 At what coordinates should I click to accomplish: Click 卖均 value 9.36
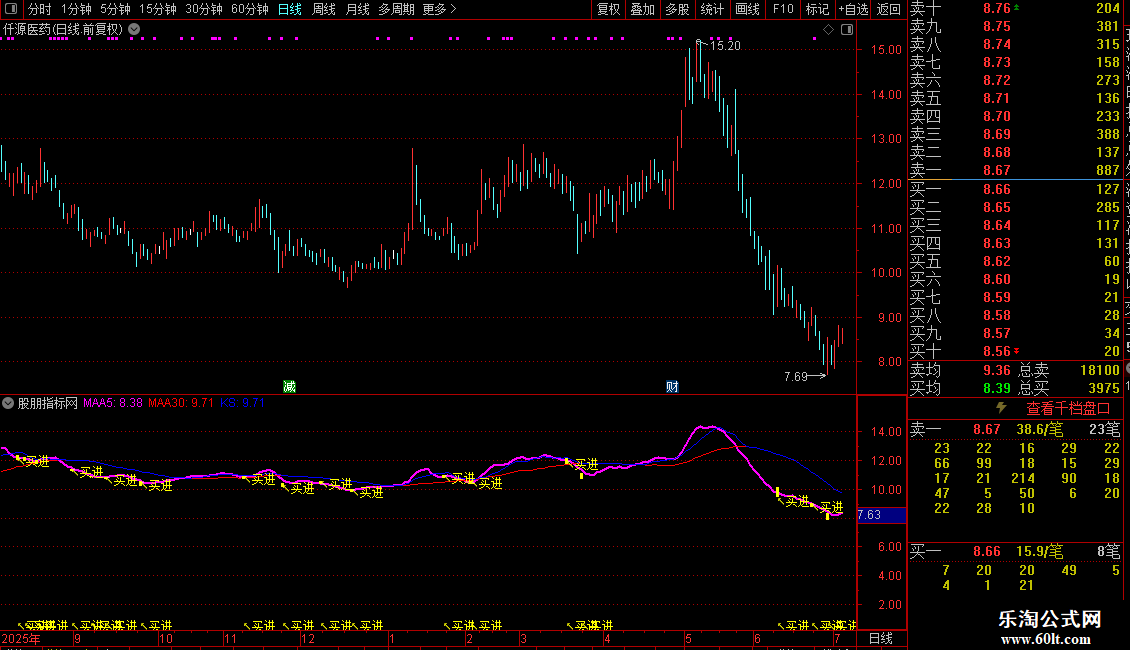click(x=997, y=370)
